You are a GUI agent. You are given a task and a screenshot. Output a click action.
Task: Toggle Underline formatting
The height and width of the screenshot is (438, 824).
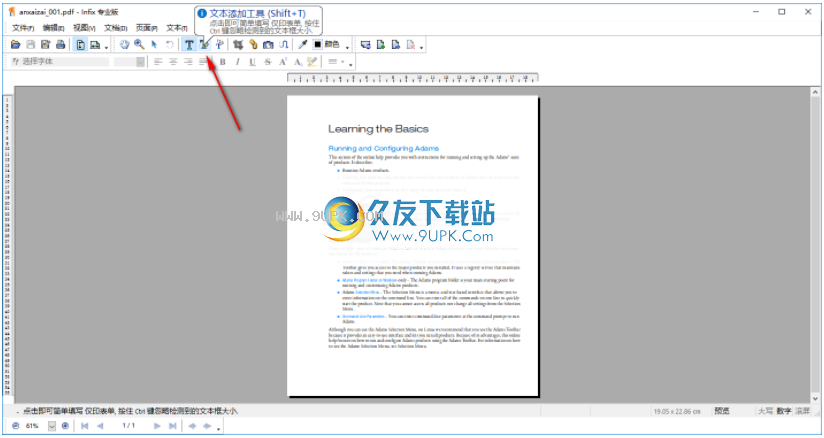[x=253, y=62]
